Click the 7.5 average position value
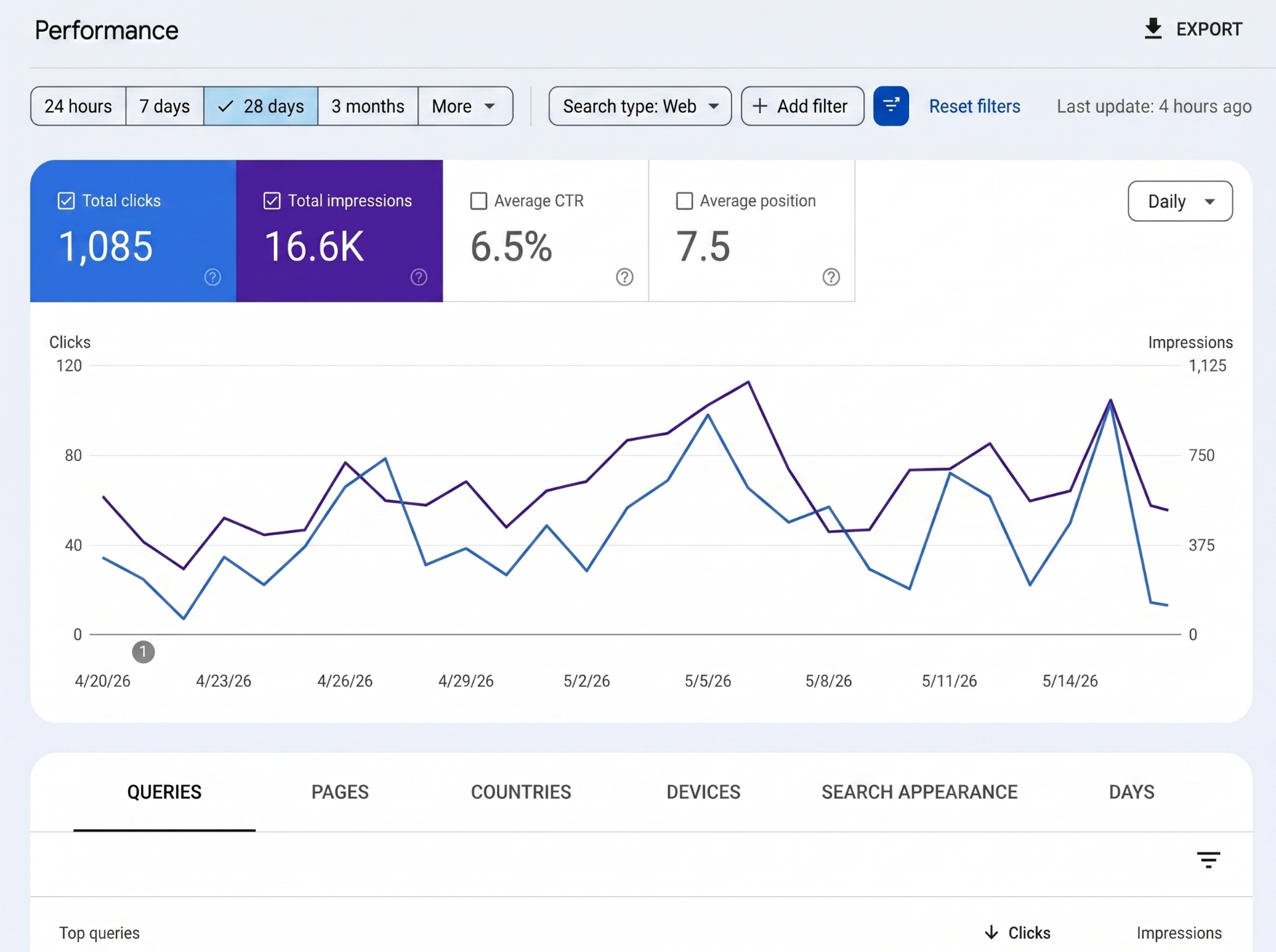The height and width of the screenshot is (952, 1276). 703,246
